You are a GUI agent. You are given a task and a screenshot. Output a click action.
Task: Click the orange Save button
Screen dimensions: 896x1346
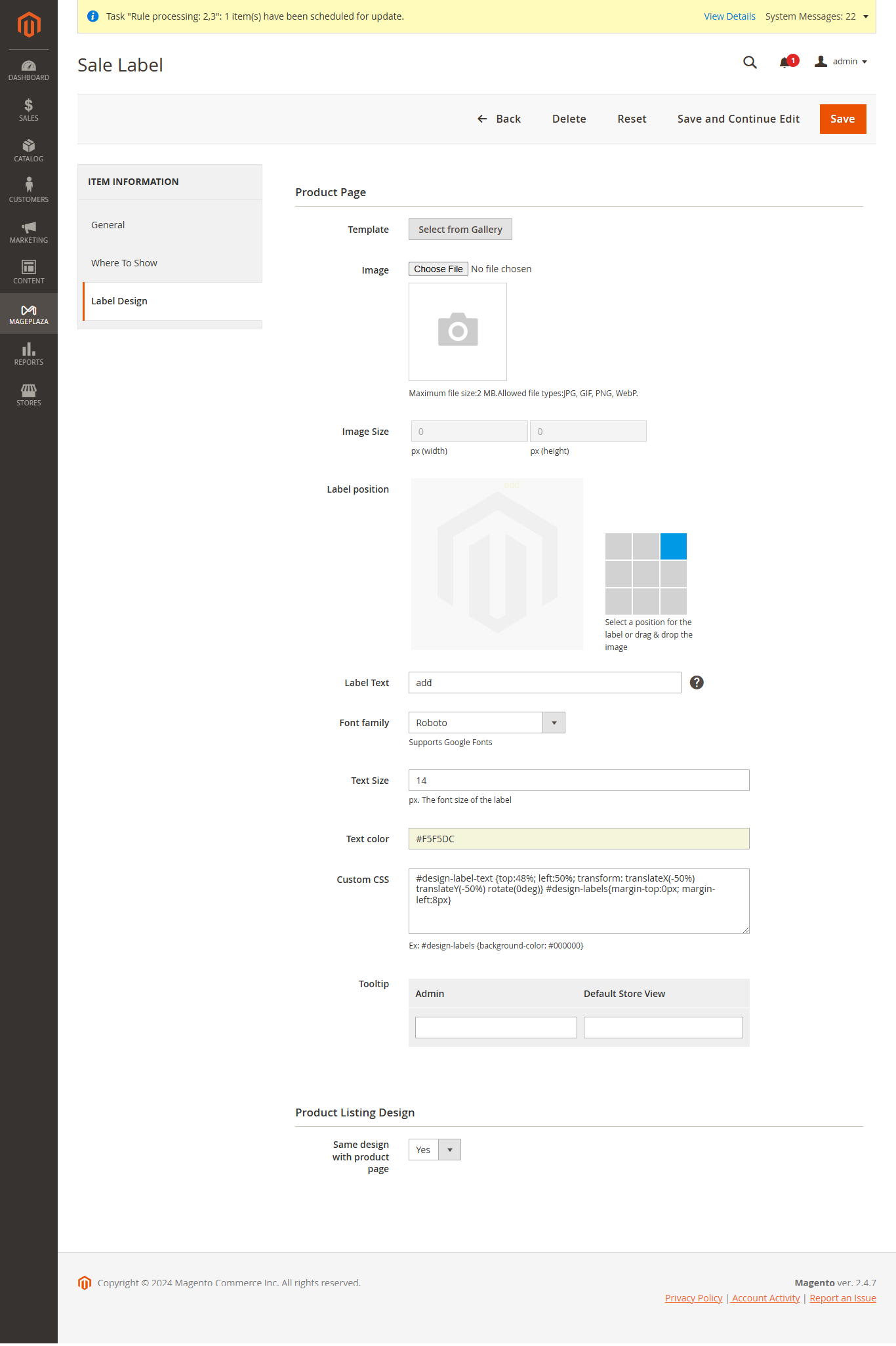coord(842,119)
